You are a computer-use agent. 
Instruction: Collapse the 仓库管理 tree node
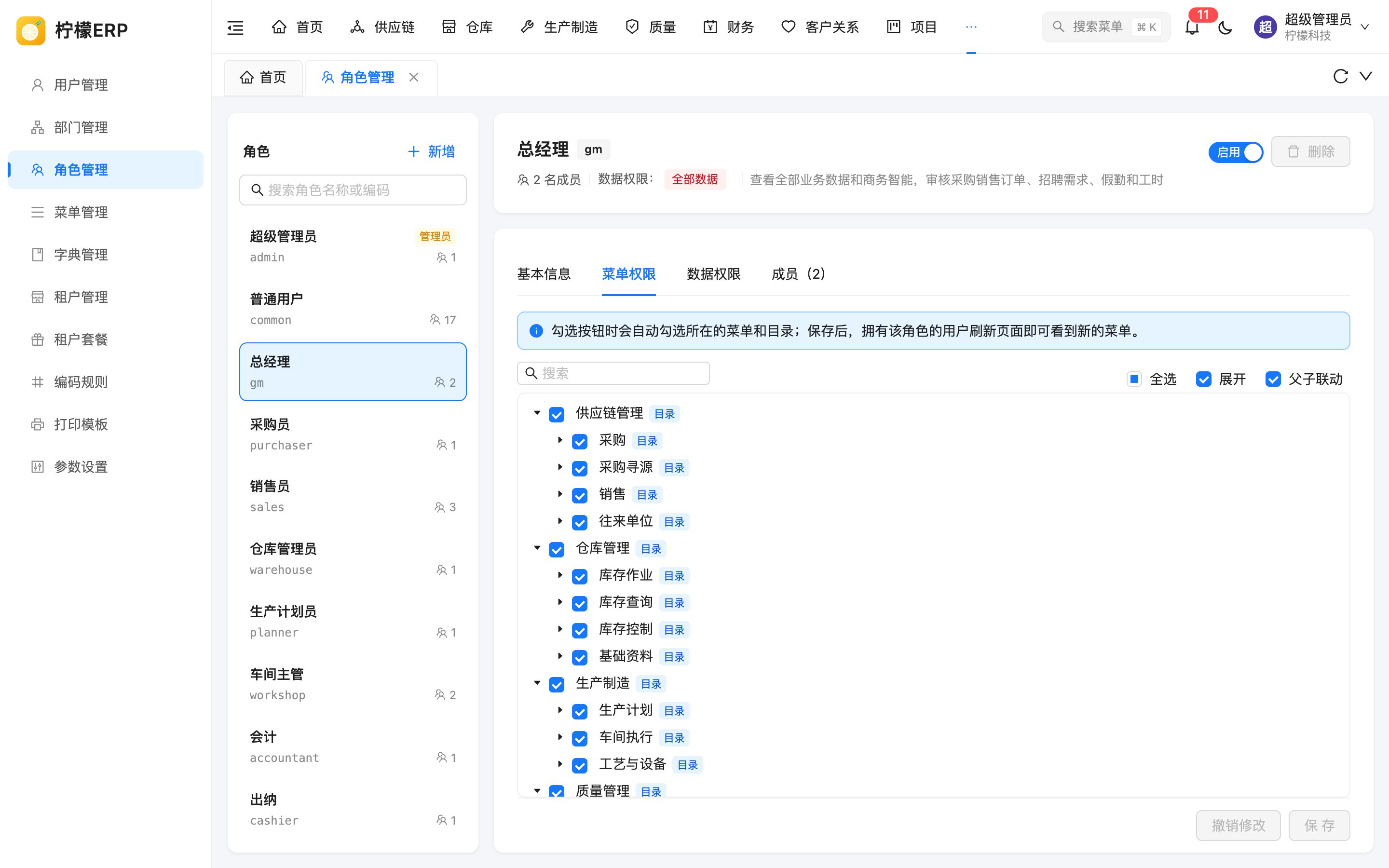click(537, 548)
